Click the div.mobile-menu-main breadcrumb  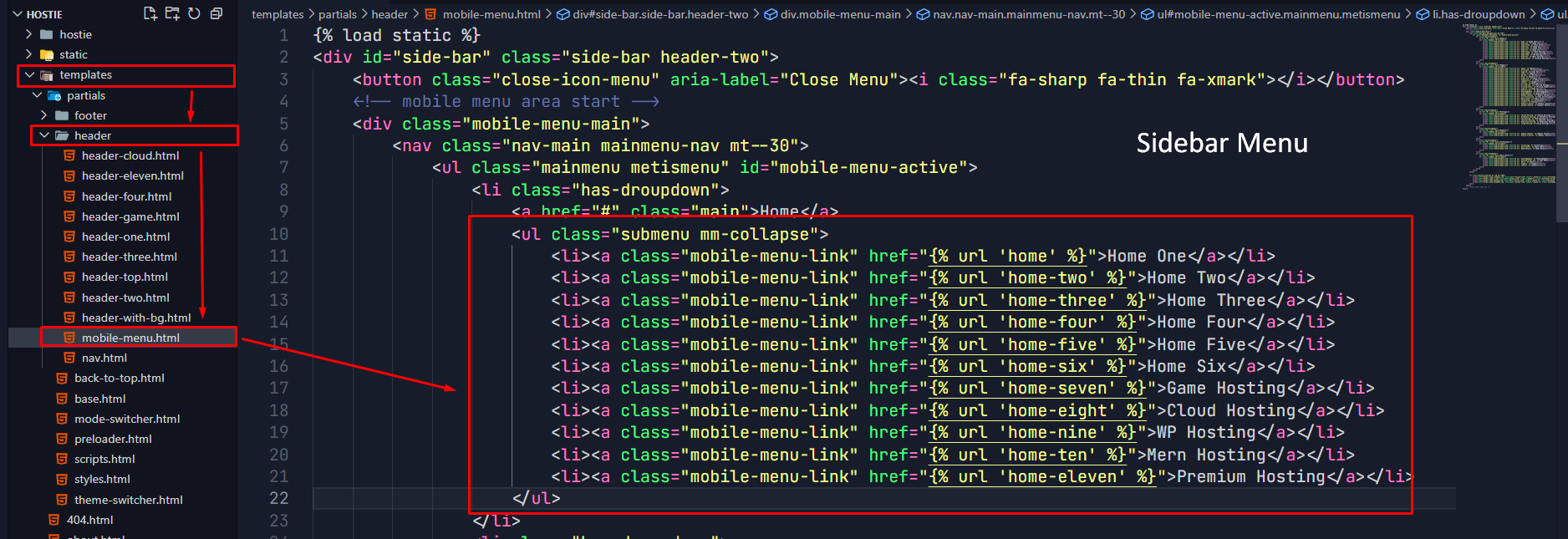tap(839, 14)
